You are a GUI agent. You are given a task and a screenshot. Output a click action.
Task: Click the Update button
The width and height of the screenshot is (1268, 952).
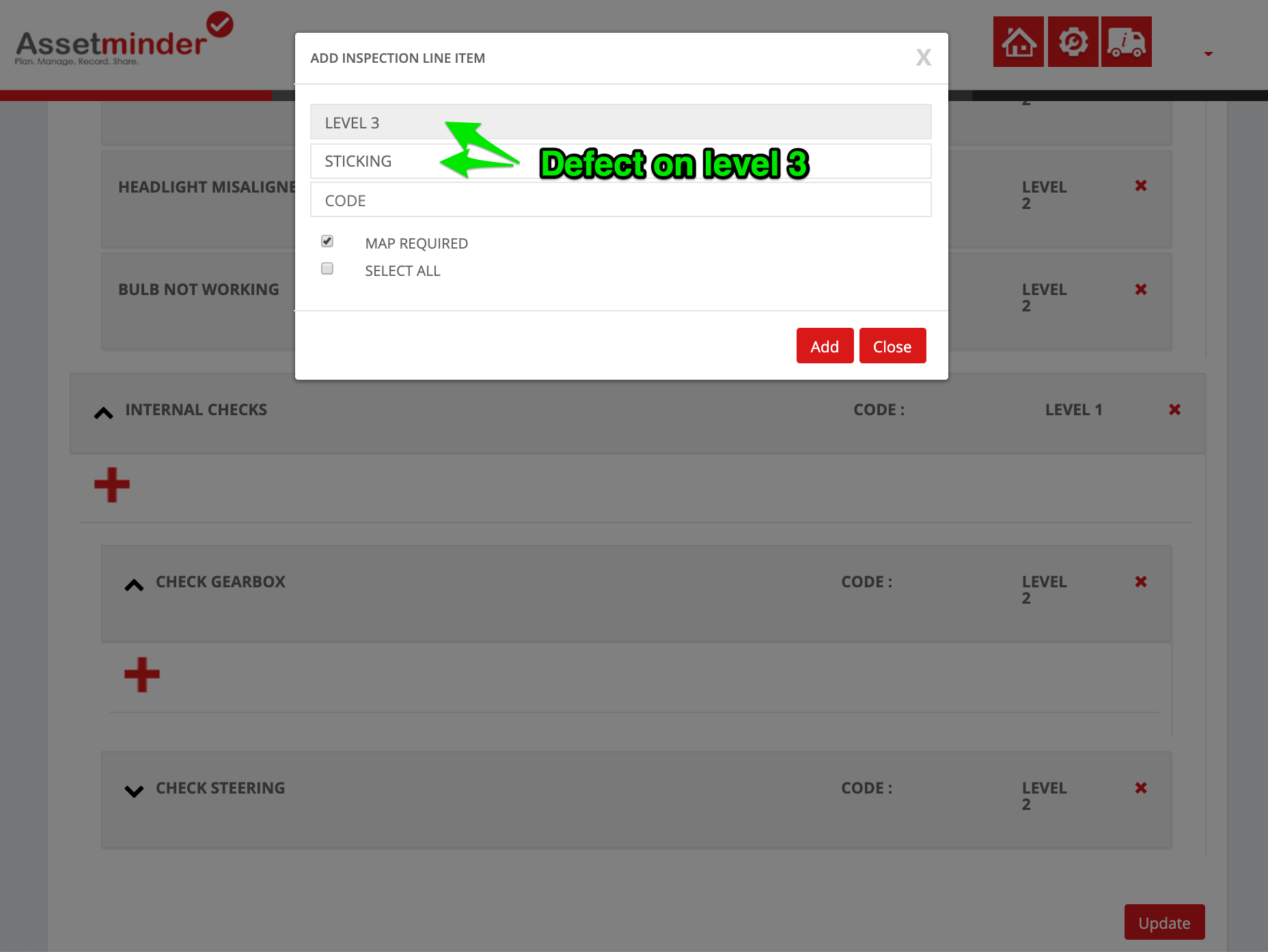click(1164, 923)
